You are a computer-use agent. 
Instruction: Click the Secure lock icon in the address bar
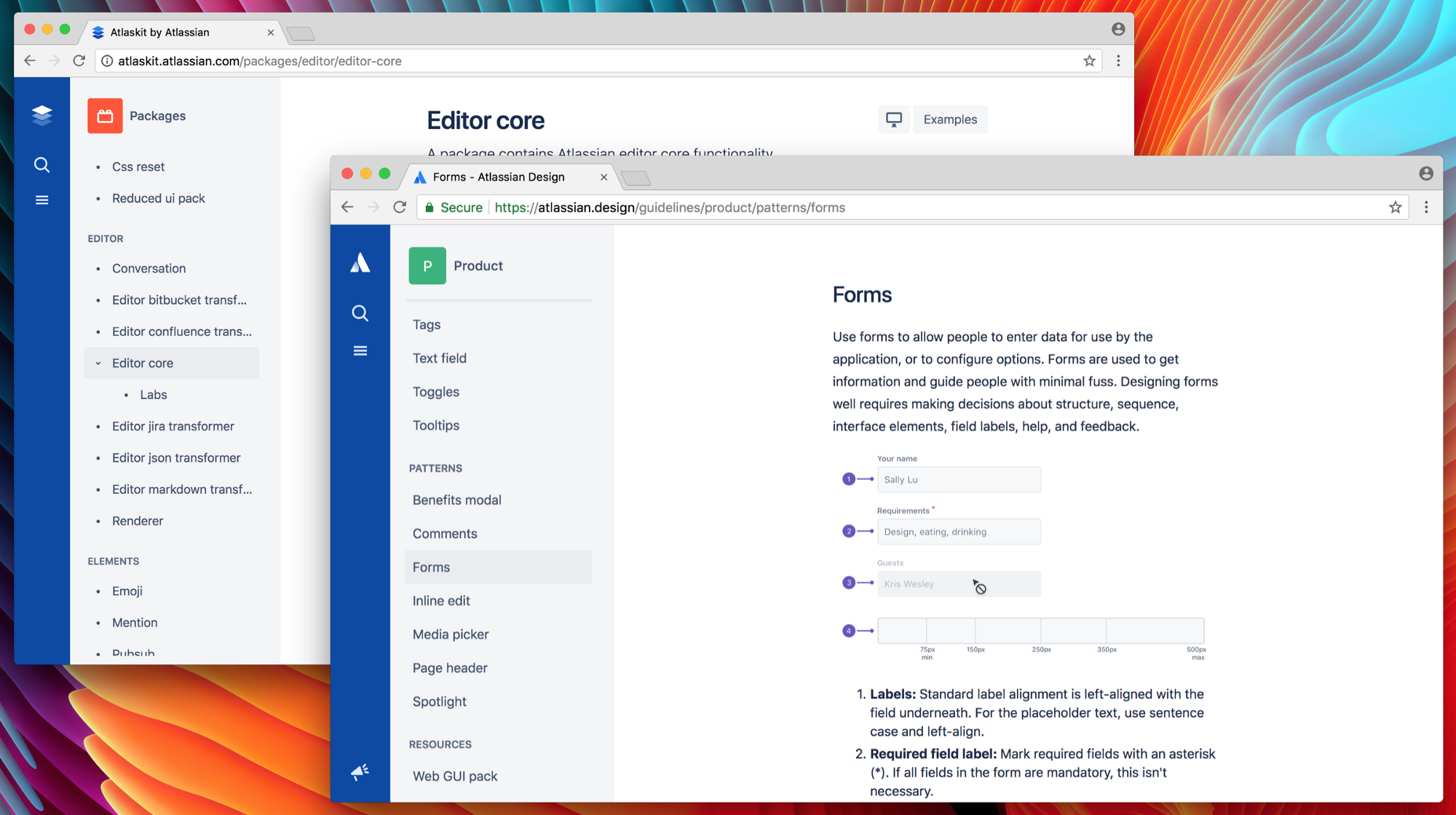tap(430, 208)
